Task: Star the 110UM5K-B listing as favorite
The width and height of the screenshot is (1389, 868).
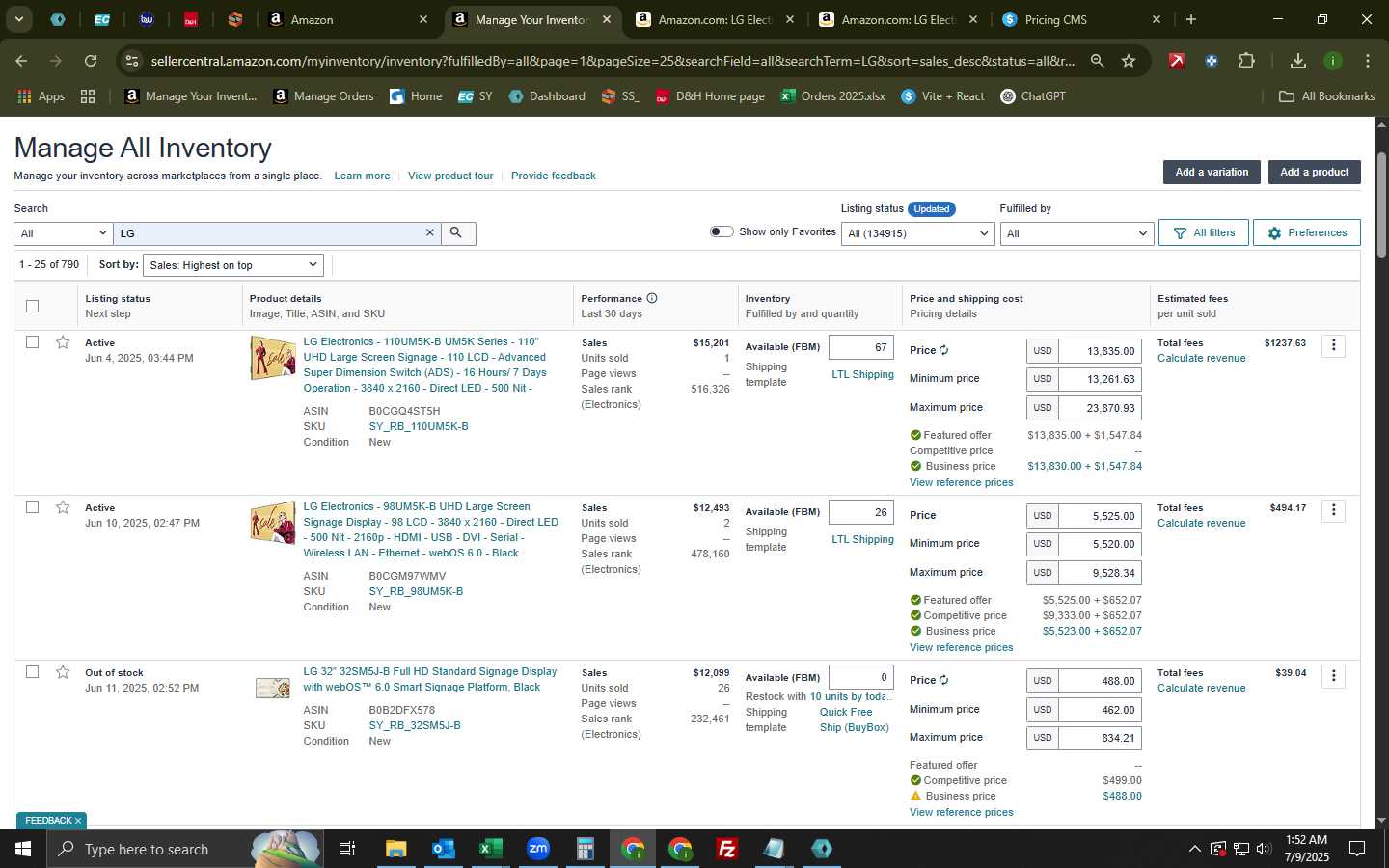Action: pos(63,342)
